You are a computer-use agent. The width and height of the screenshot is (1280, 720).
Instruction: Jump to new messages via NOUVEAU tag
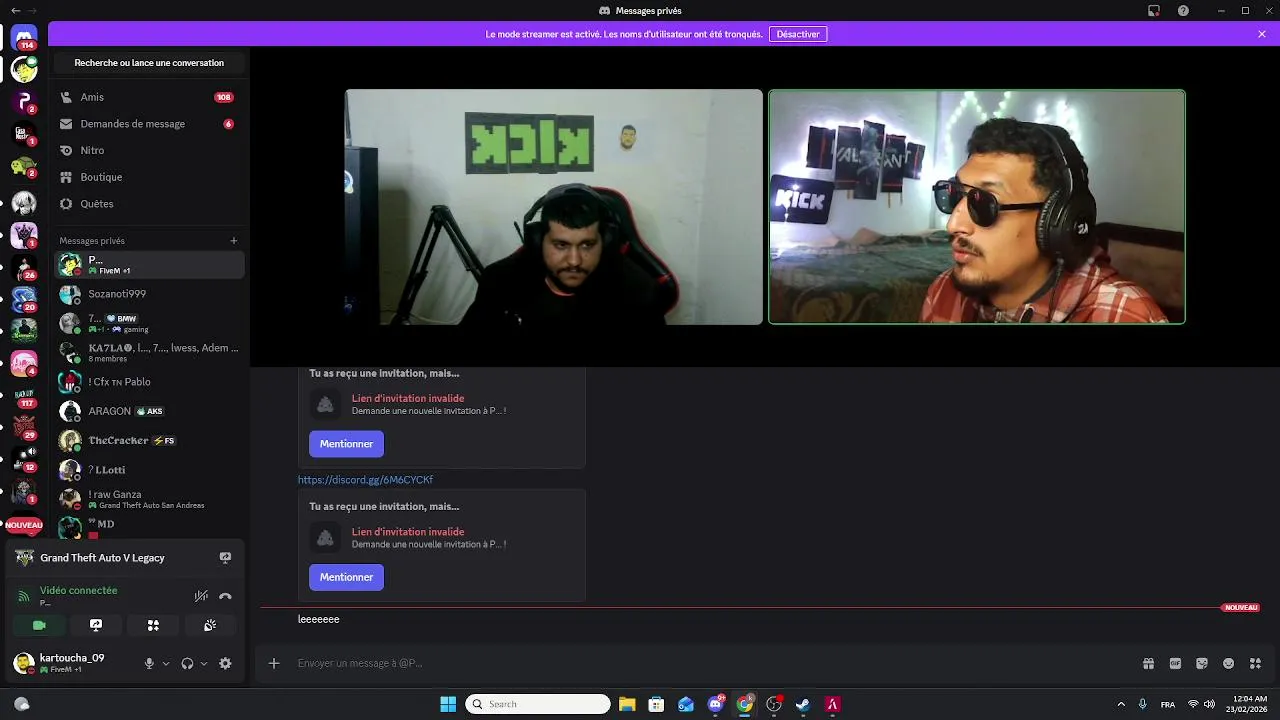1241,608
